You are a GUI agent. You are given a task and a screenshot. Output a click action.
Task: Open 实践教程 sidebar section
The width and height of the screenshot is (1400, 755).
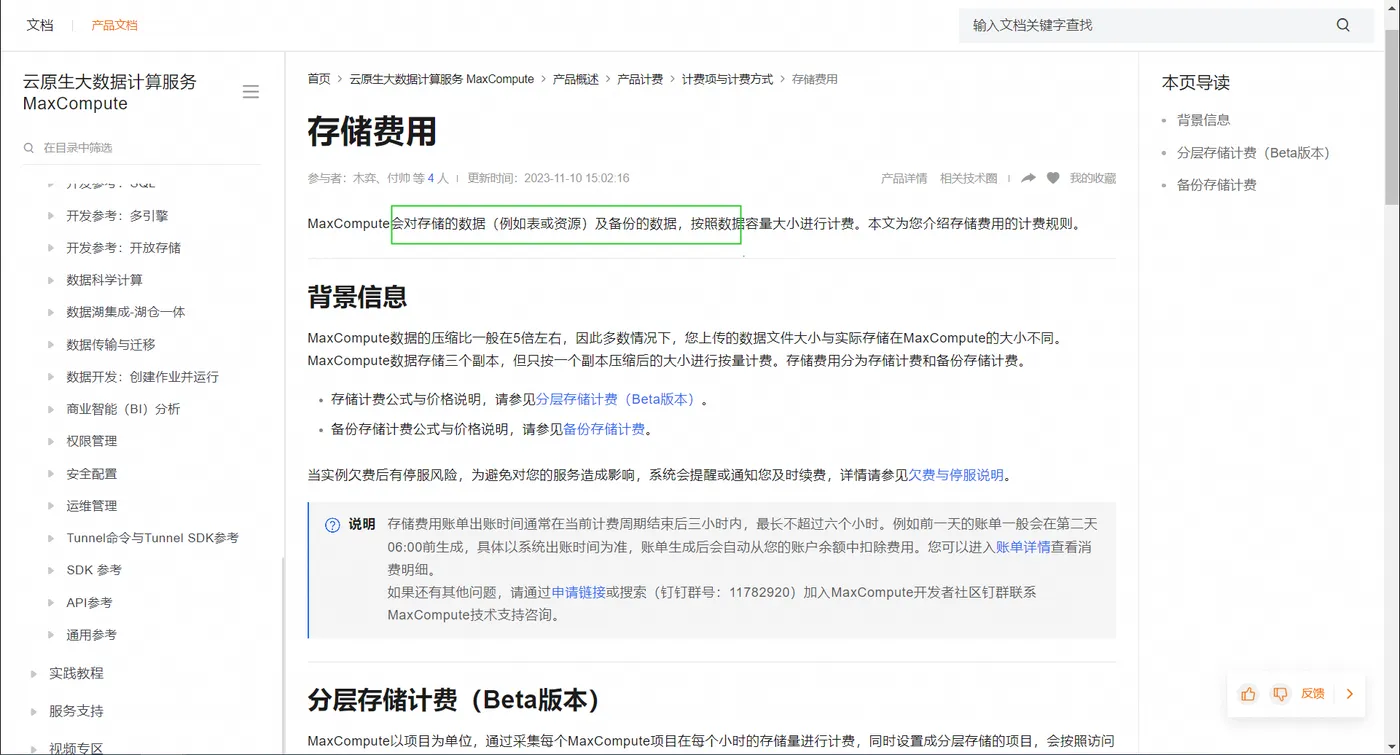click(x=76, y=673)
